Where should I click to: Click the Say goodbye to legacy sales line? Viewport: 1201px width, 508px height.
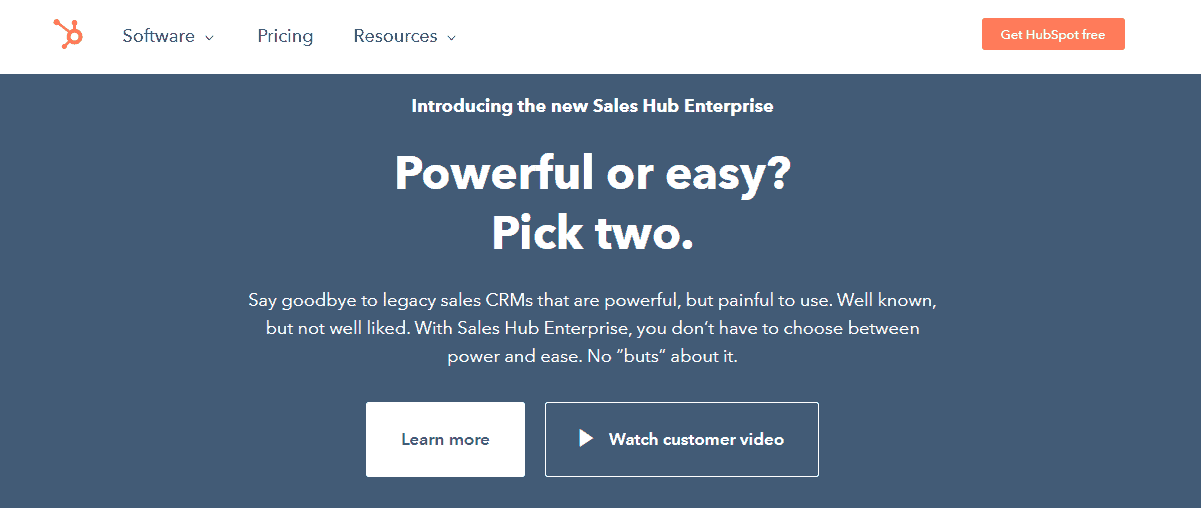point(592,300)
